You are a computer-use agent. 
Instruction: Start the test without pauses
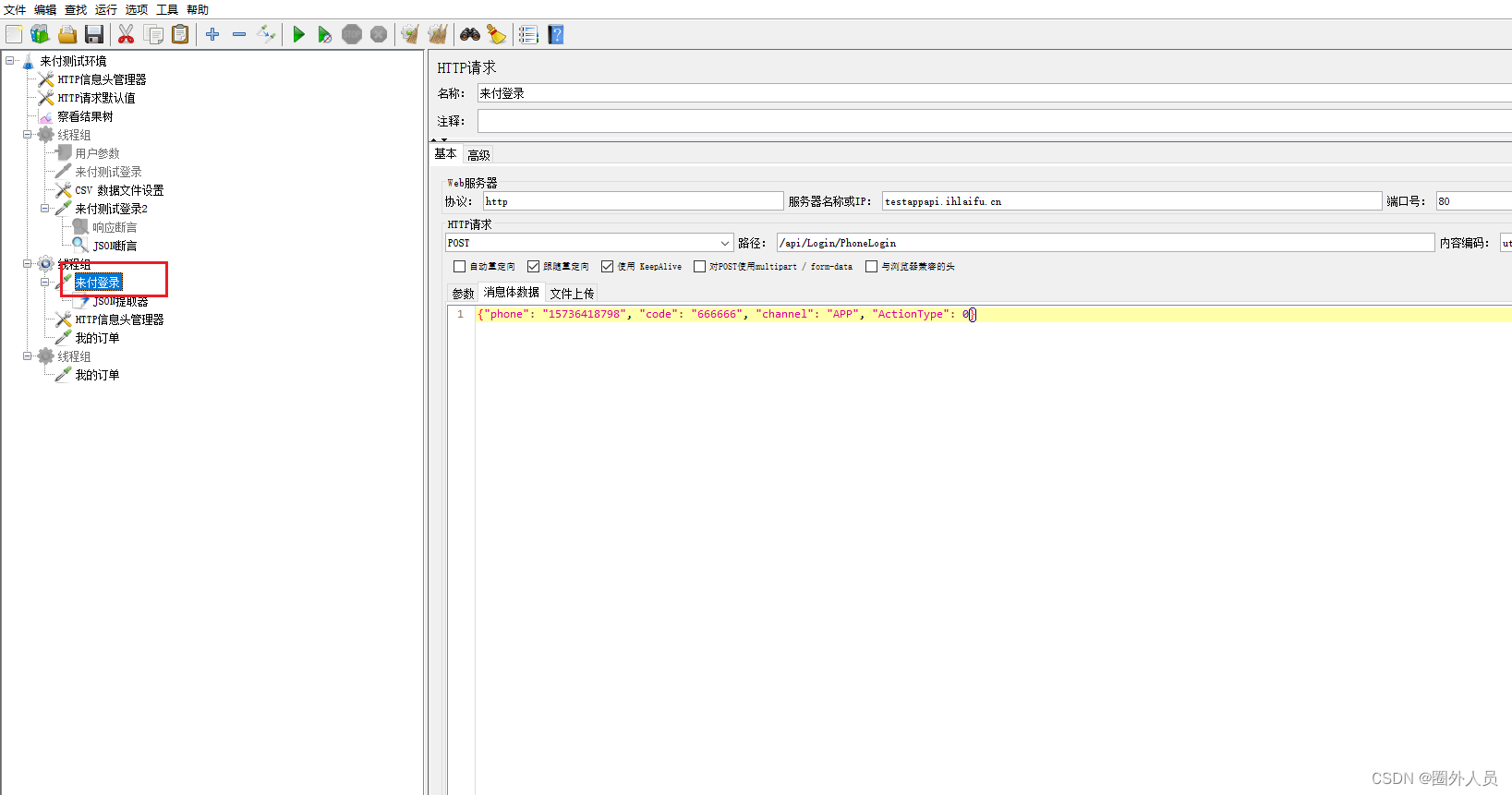pos(324,34)
